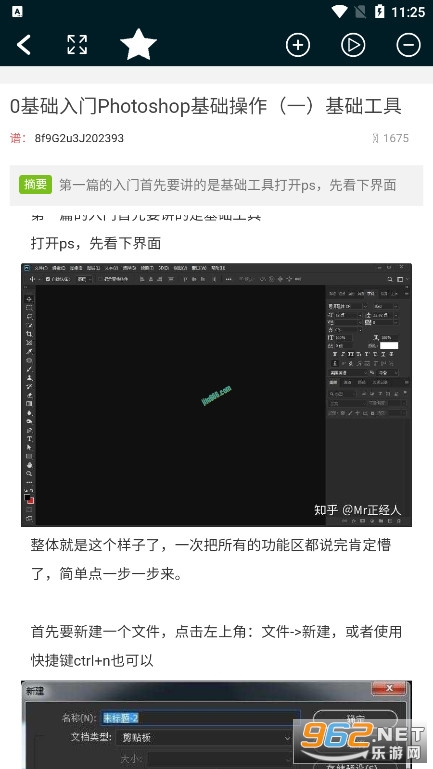
Task: Open the 文档类型 dropdown showing 剪贴板
Action: pos(205,737)
